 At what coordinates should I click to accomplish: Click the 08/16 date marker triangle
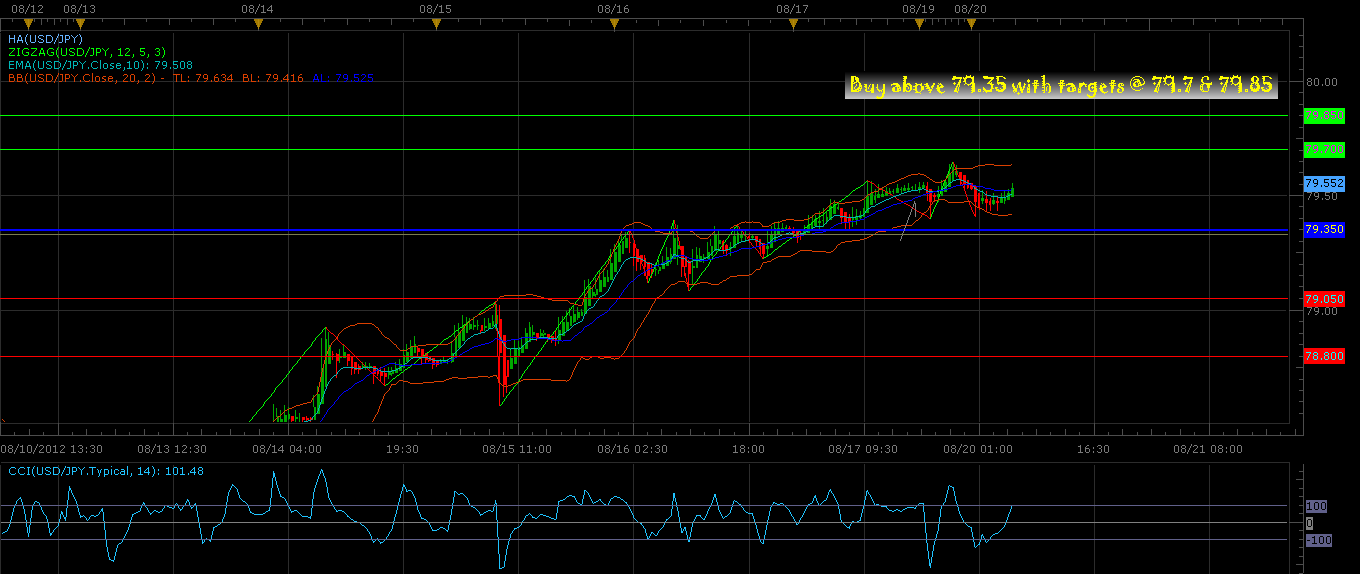pos(614,23)
